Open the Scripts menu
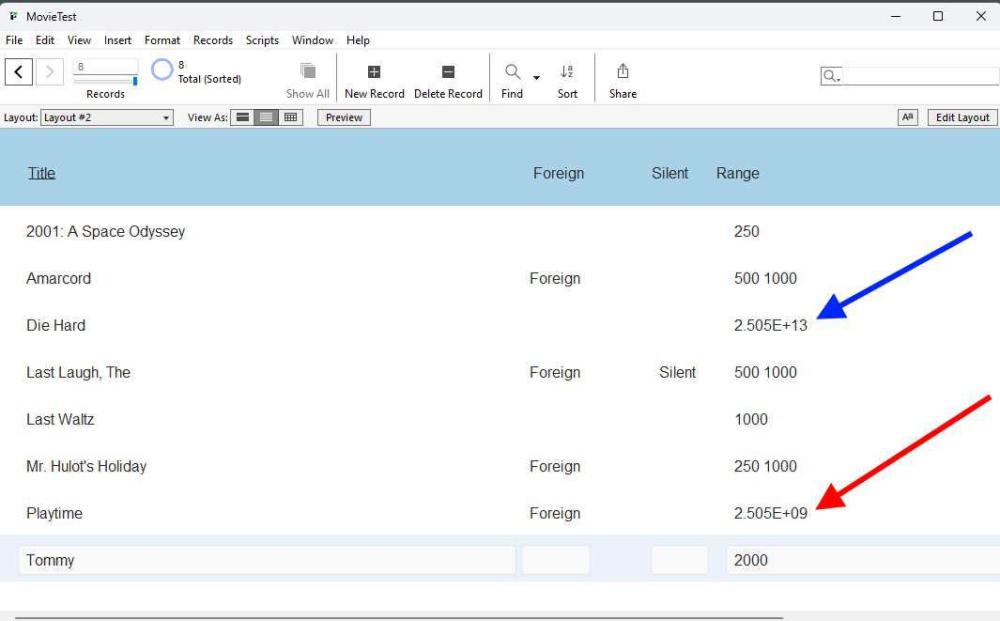Screen dimensions: 1000x621 pyautogui.click(x=262, y=40)
